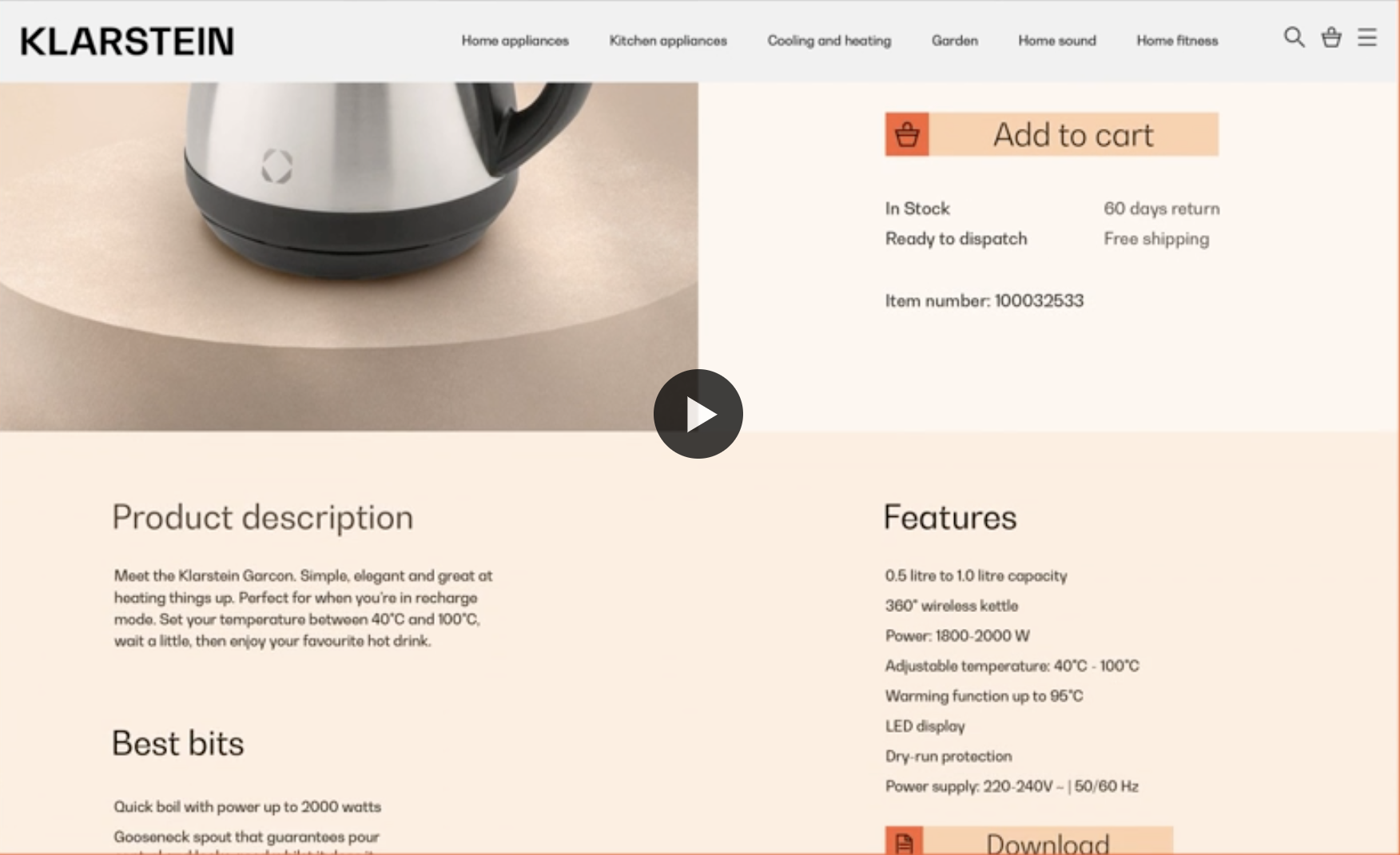The width and height of the screenshot is (1400, 855).
Task: Click "Gooseneck spout that guarantees pour" line
Action: click(247, 837)
